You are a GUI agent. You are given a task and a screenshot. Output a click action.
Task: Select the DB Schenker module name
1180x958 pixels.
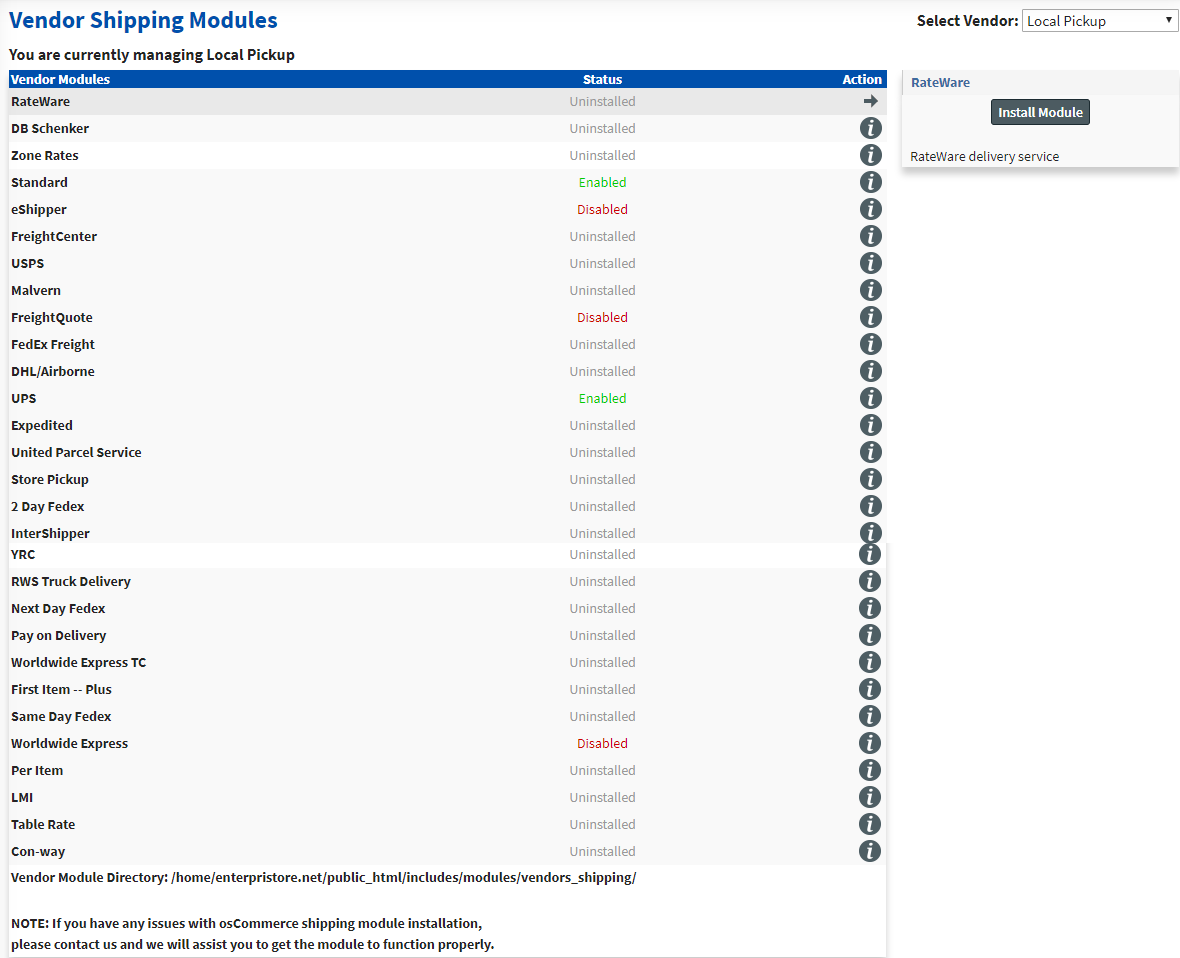coord(50,129)
